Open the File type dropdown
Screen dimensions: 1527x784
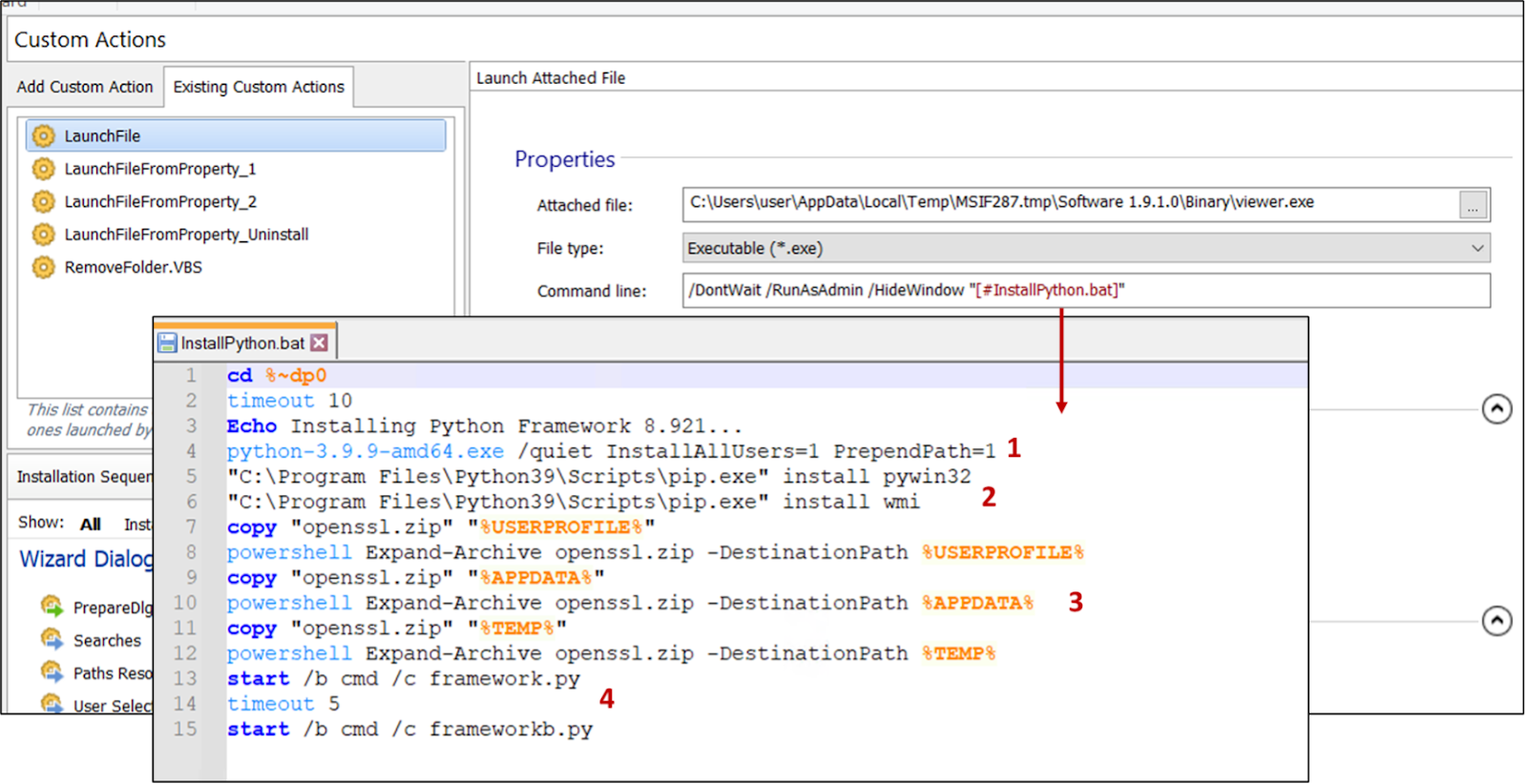1476,248
